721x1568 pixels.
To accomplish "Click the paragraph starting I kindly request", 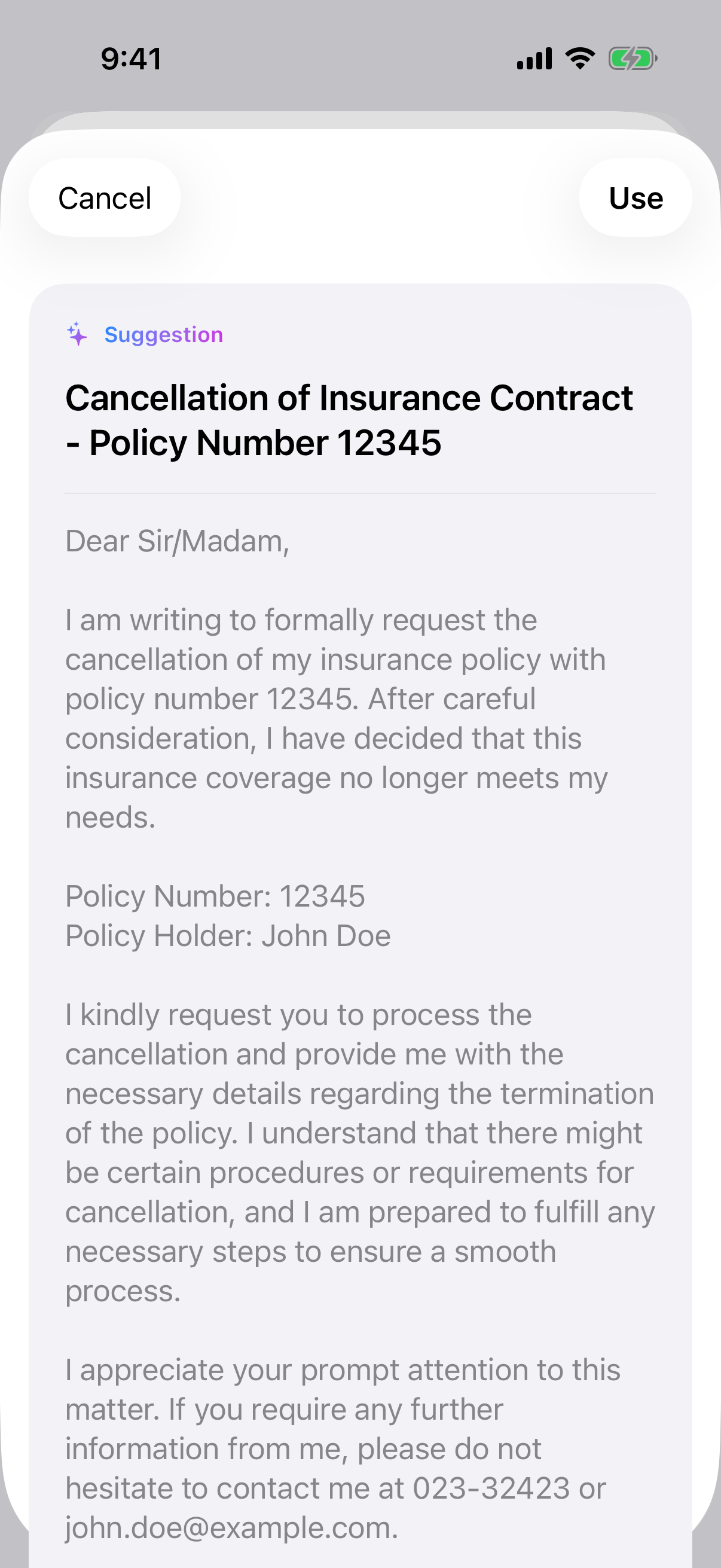I will coord(360,1153).
